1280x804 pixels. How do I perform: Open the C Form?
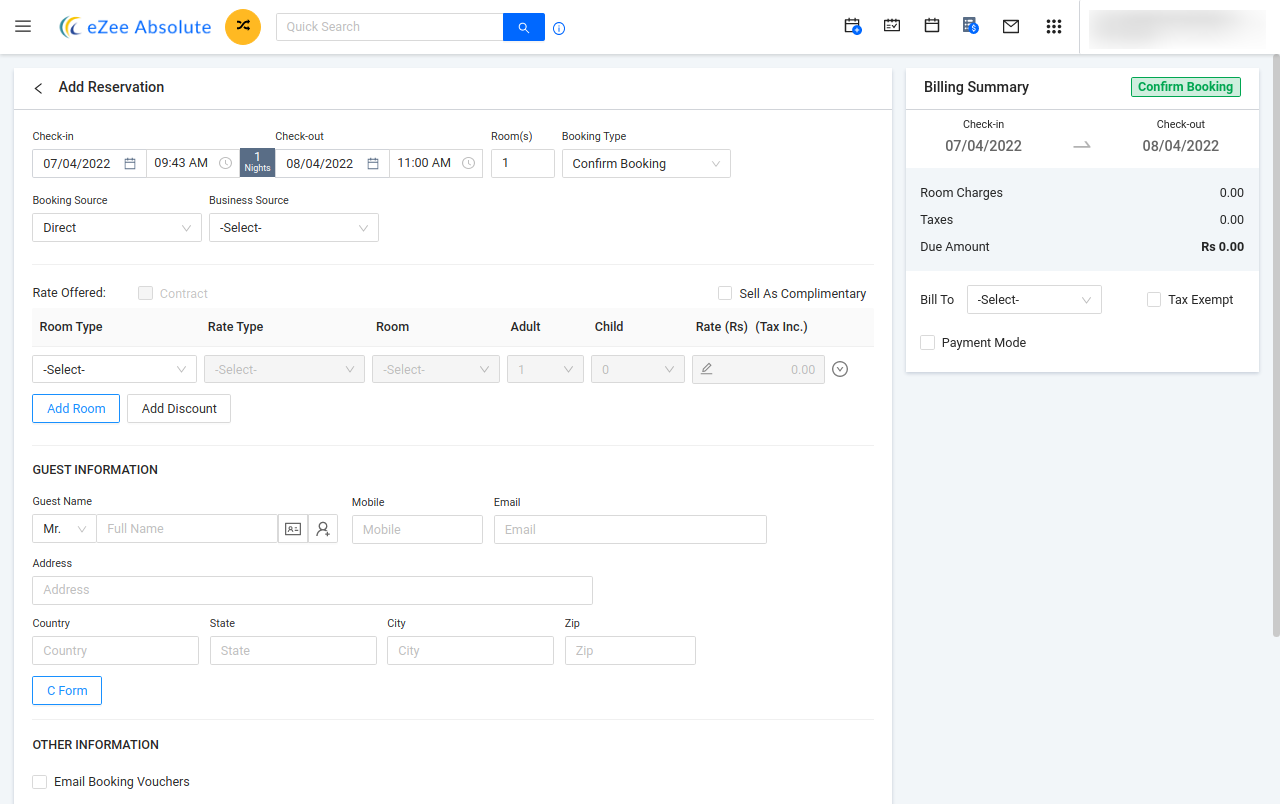point(66,690)
